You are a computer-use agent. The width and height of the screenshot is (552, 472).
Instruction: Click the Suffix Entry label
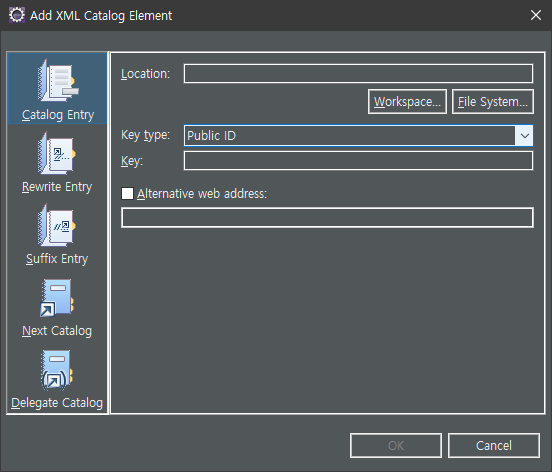pos(57,259)
